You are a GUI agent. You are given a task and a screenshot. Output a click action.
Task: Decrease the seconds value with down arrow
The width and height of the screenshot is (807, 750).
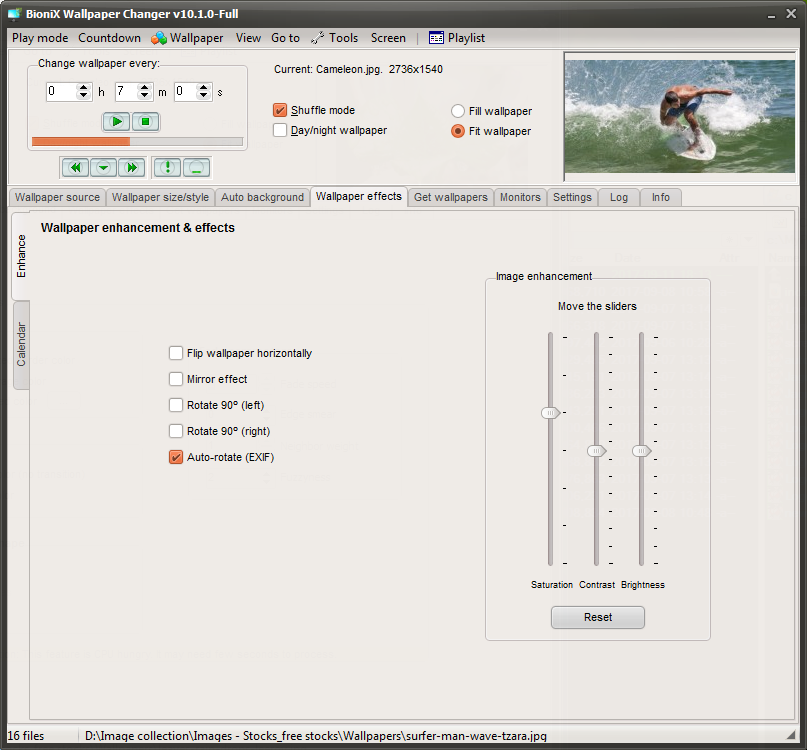coord(204,96)
